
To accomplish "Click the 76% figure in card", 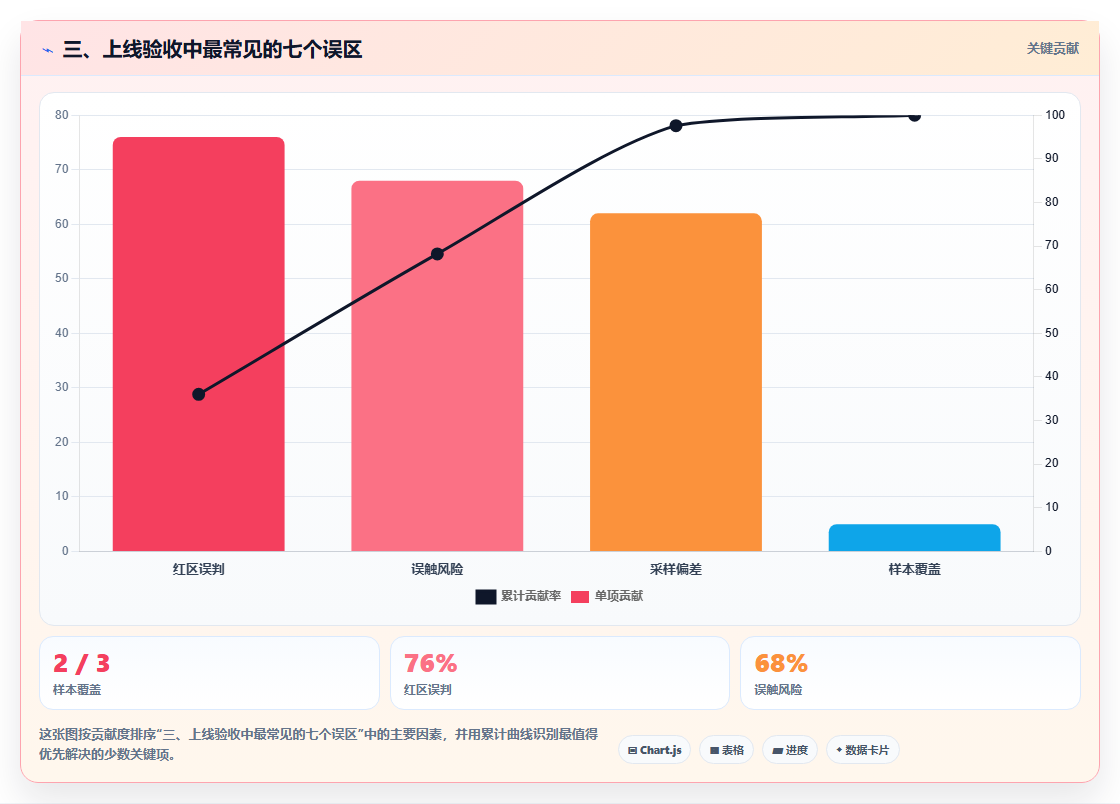I will click(430, 663).
